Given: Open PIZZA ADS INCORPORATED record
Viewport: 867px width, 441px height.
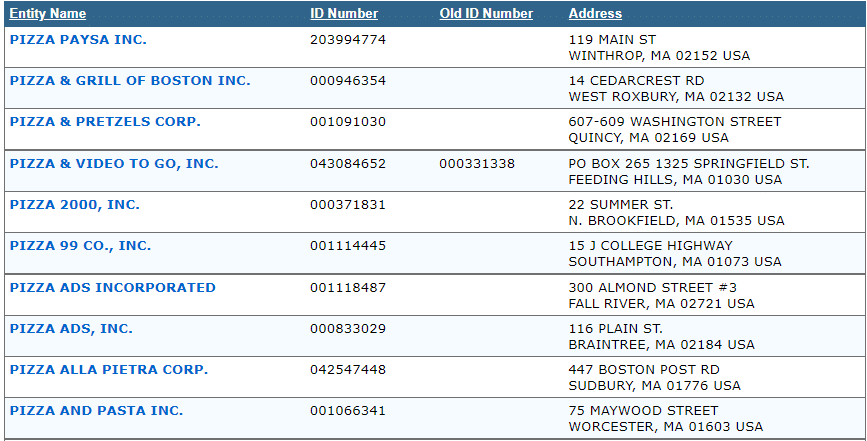Looking at the screenshot, I should tap(113, 288).
